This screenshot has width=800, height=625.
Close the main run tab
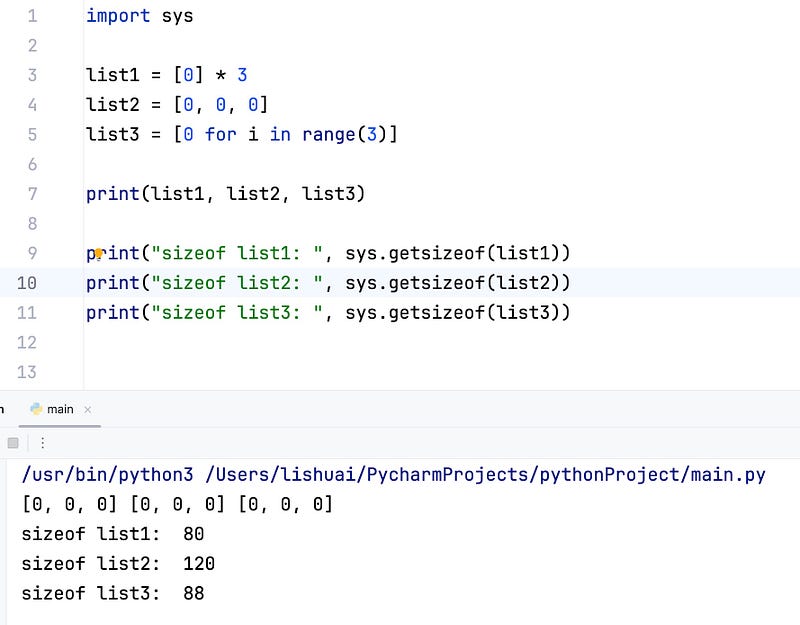tap(87, 409)
